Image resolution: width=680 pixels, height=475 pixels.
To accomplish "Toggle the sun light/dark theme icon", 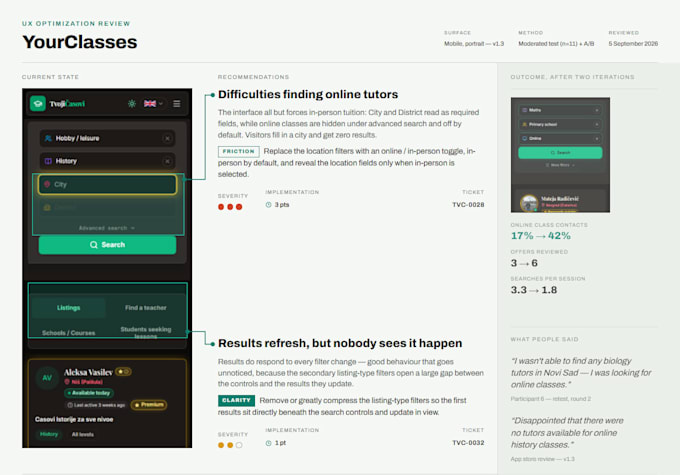I will 132,104.
